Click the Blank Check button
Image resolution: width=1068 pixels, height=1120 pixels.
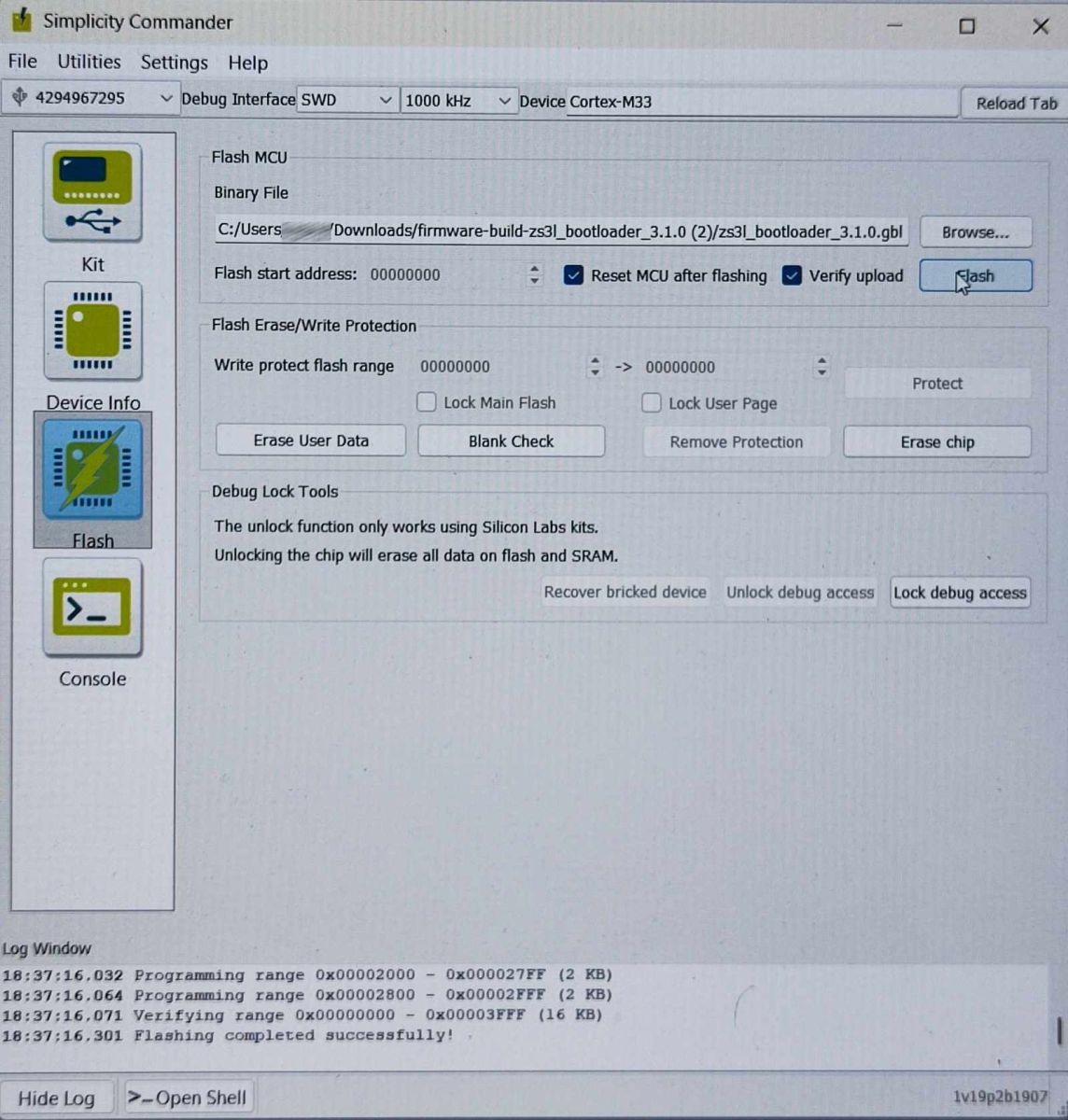click(511, 441)
